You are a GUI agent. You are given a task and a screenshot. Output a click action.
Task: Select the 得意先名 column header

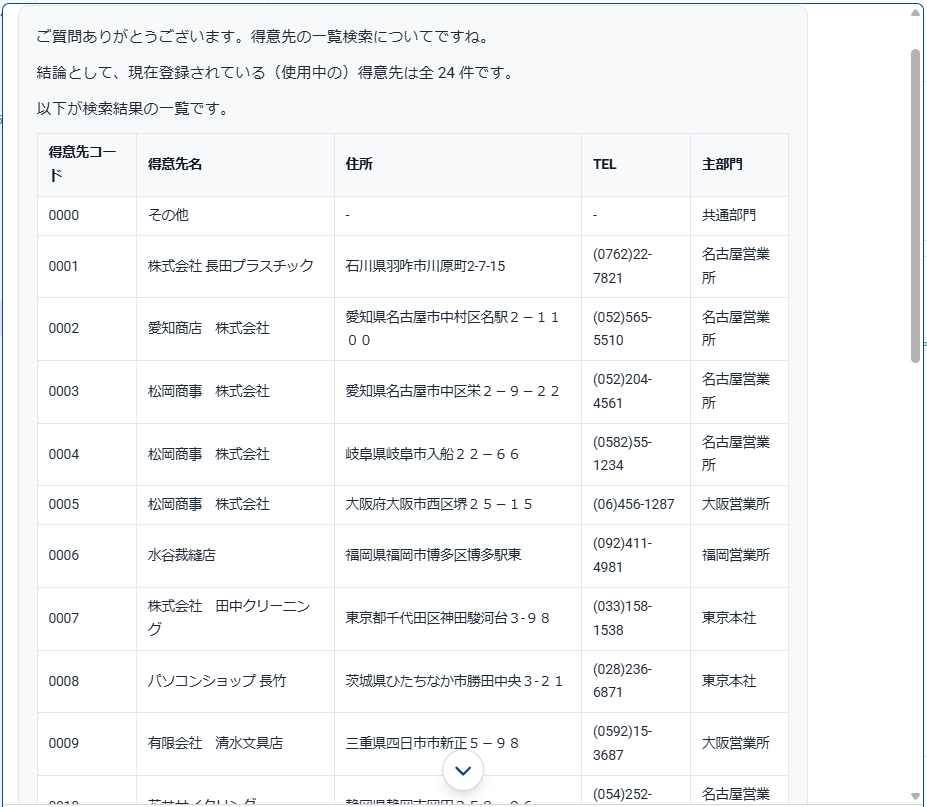(235, 164)
